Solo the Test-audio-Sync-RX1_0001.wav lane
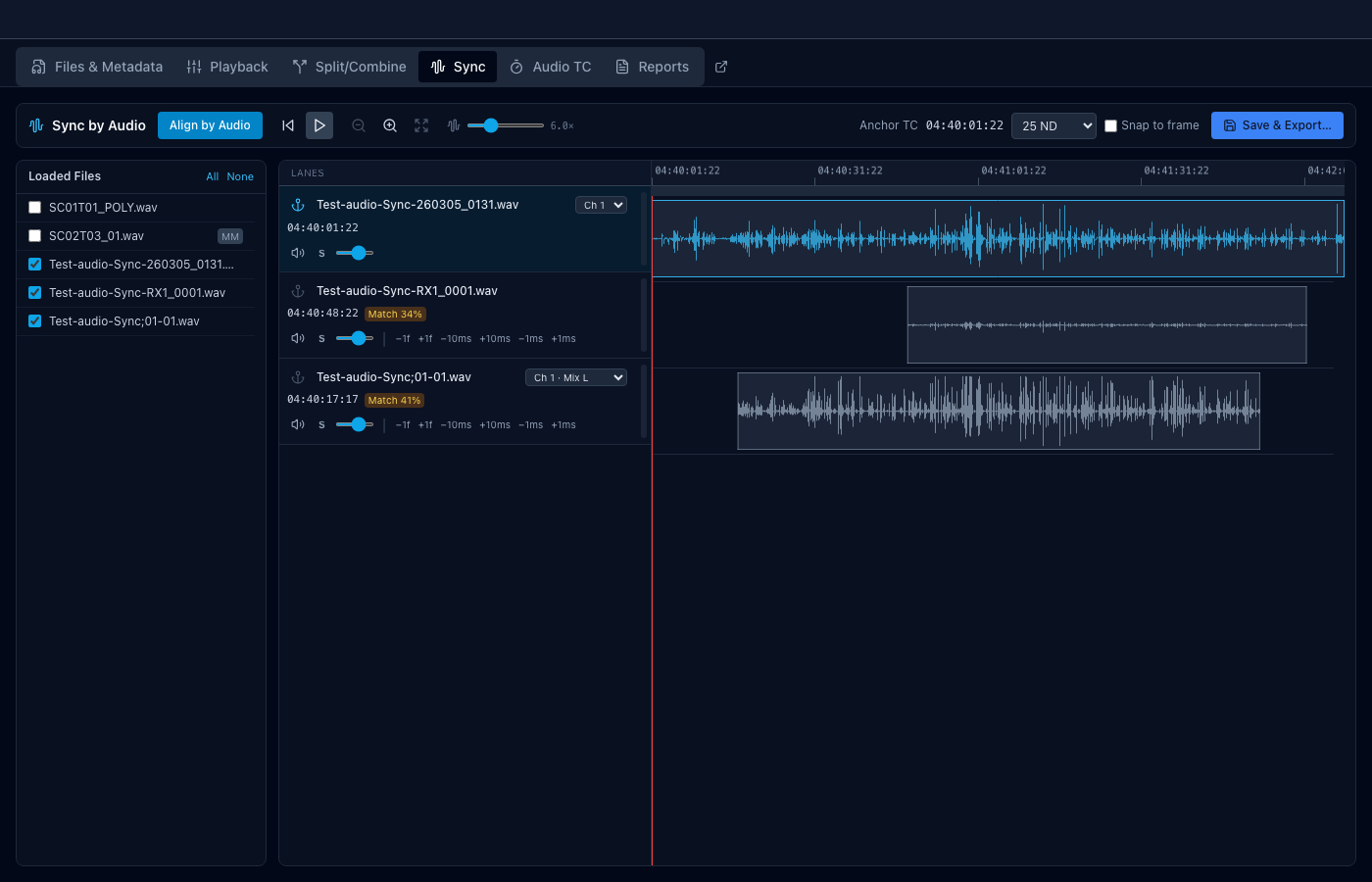Screen dimensions: 1372x882 click(321, 338)
